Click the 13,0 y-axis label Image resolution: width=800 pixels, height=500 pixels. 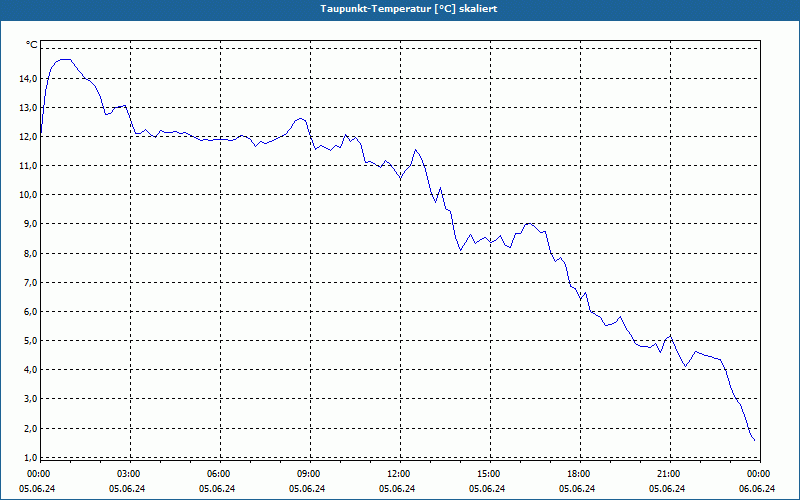pyautogui.click(x=28, y=108)
